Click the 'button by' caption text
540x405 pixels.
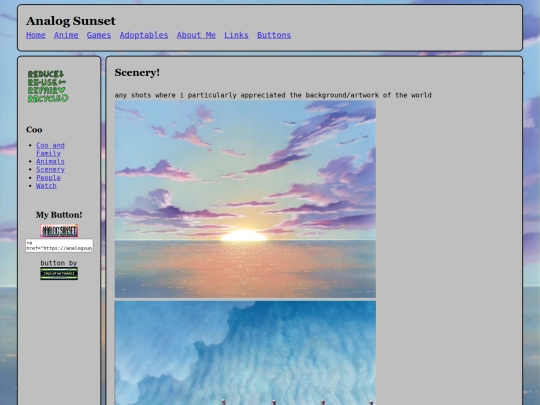tap(59, 263)
